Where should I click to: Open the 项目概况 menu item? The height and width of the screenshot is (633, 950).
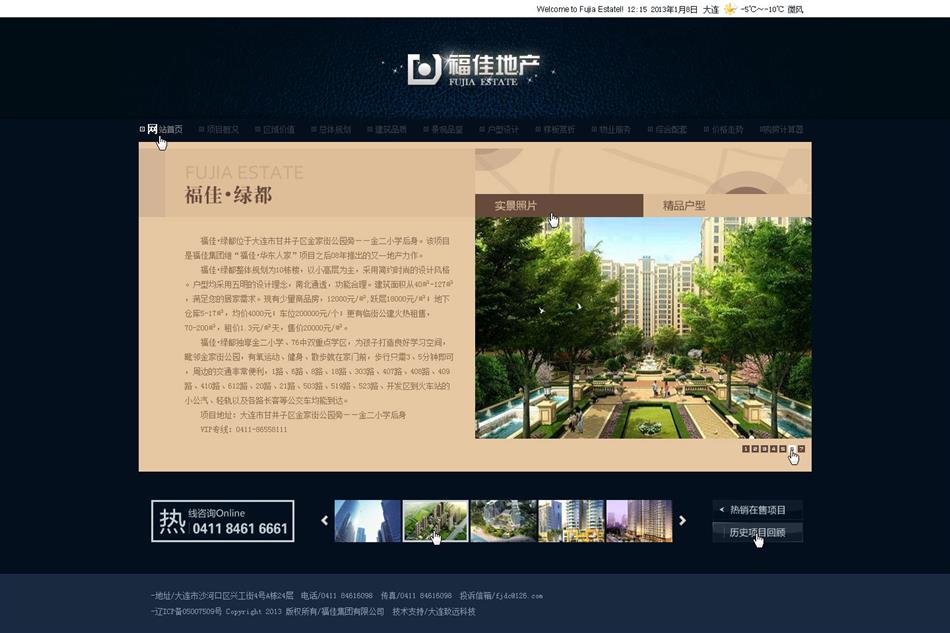point(220,129)
